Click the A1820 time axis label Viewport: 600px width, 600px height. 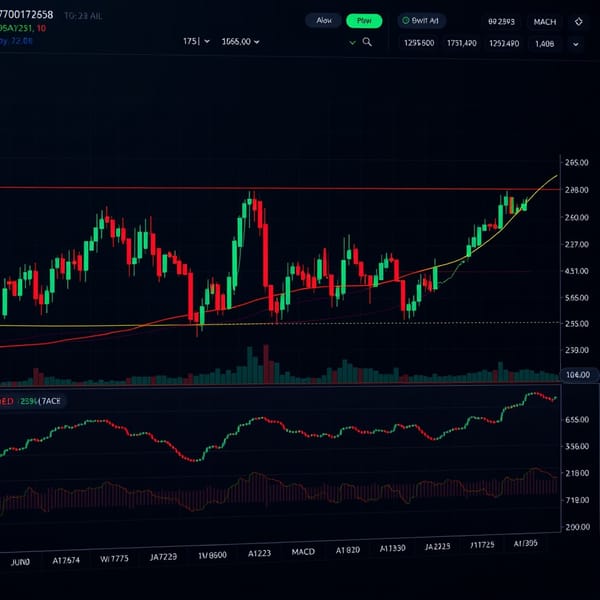pyautogui.click(x=347, y=550)
